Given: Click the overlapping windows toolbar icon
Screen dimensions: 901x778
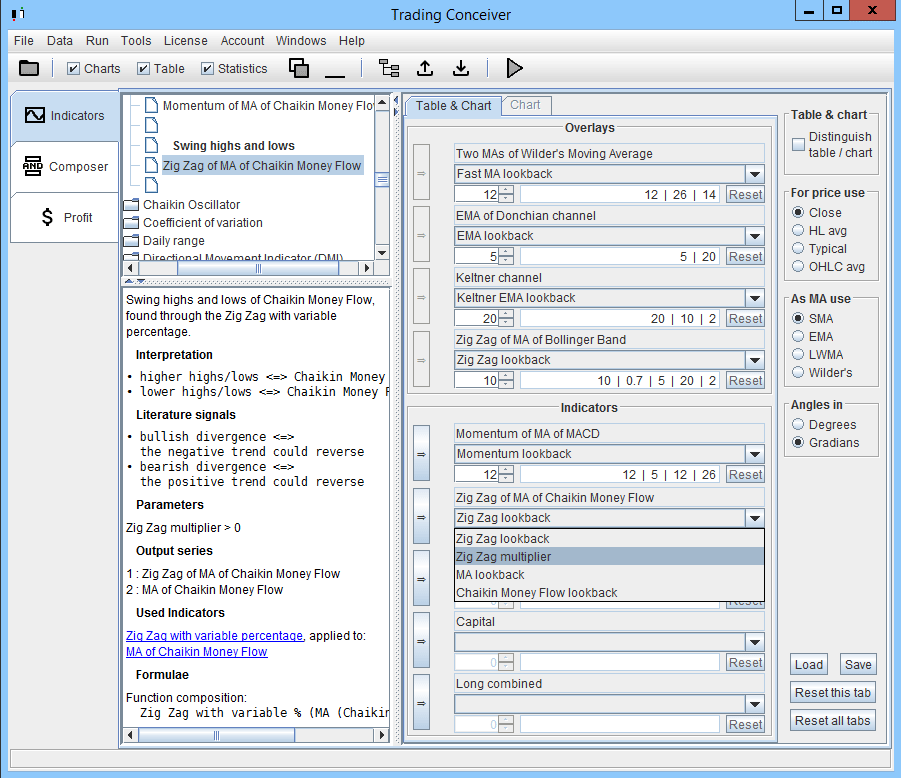Looking at the screenshot, I should coord(299,68).
